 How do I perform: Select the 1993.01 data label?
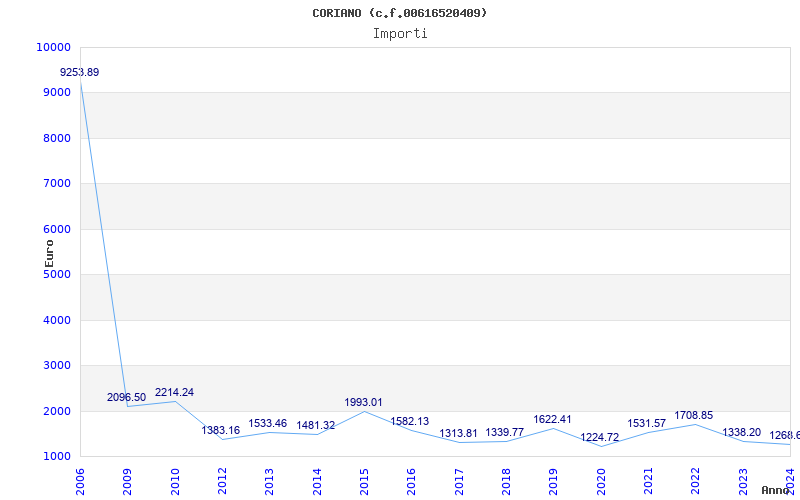pyautogui.click(x=363, y=402)
